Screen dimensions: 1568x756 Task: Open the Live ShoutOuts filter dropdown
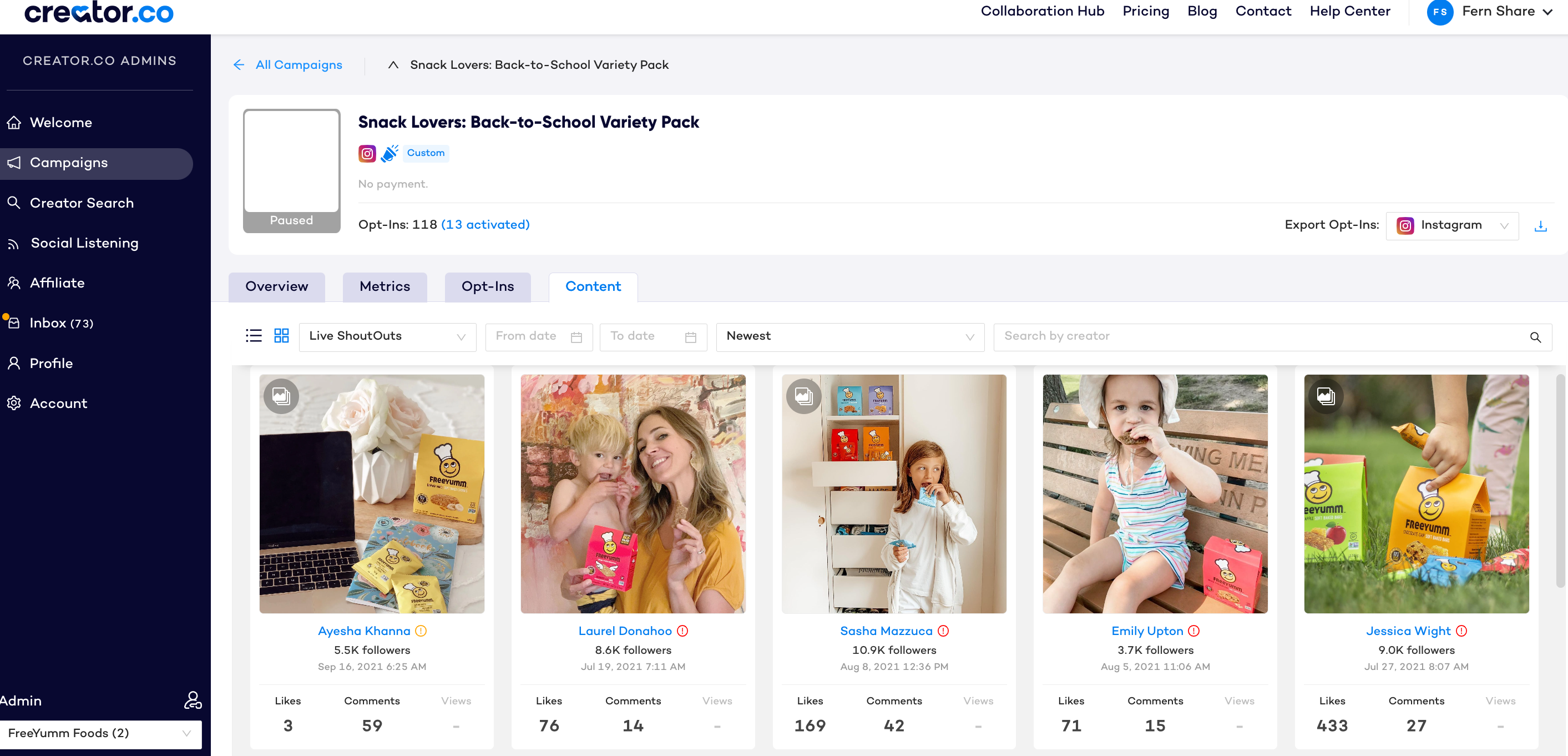[387, 336]
